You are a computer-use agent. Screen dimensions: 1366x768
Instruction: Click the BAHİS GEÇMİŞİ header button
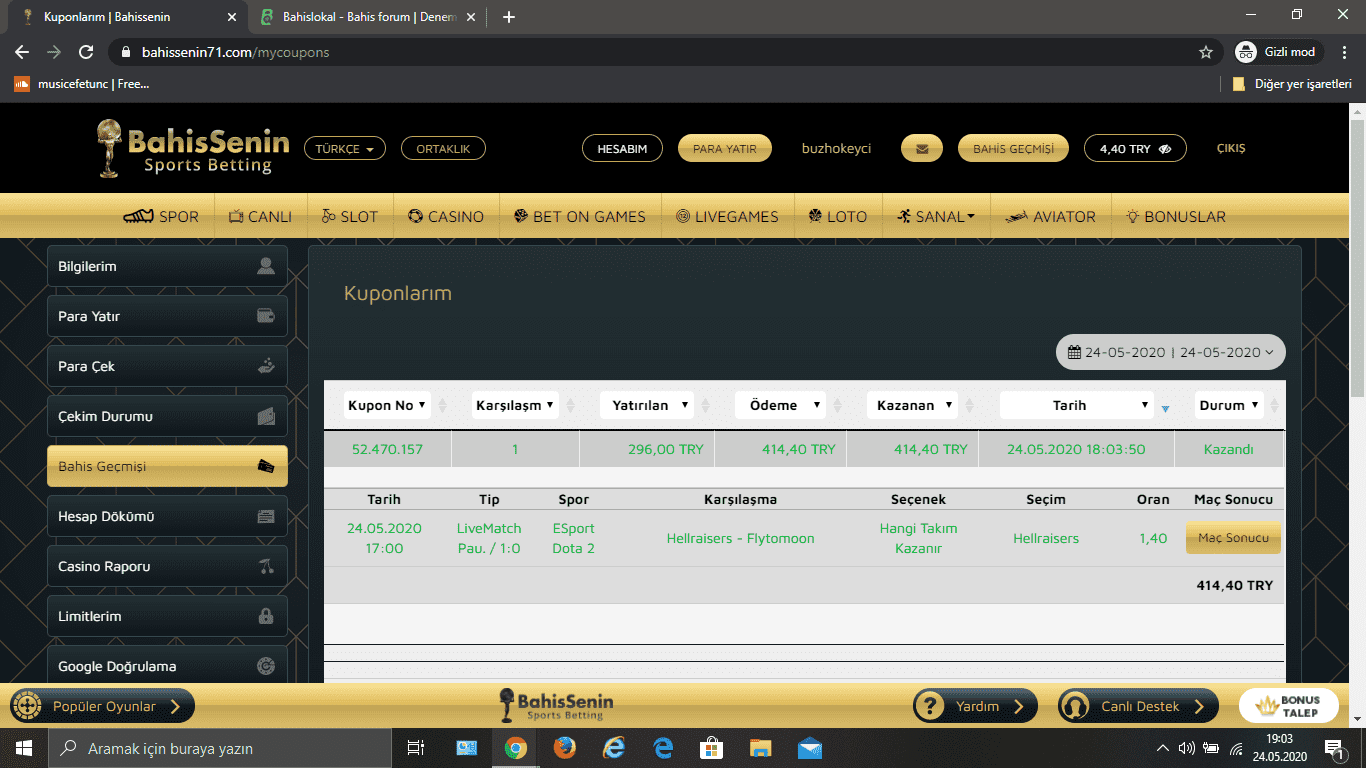tap(1013, 148)
